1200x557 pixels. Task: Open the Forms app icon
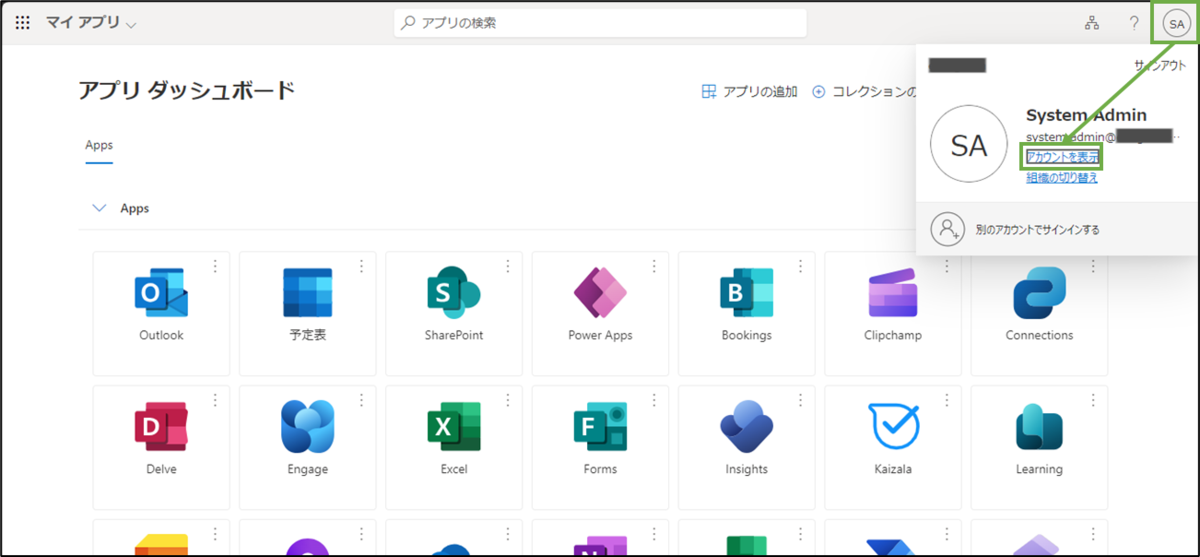point(600,427)
